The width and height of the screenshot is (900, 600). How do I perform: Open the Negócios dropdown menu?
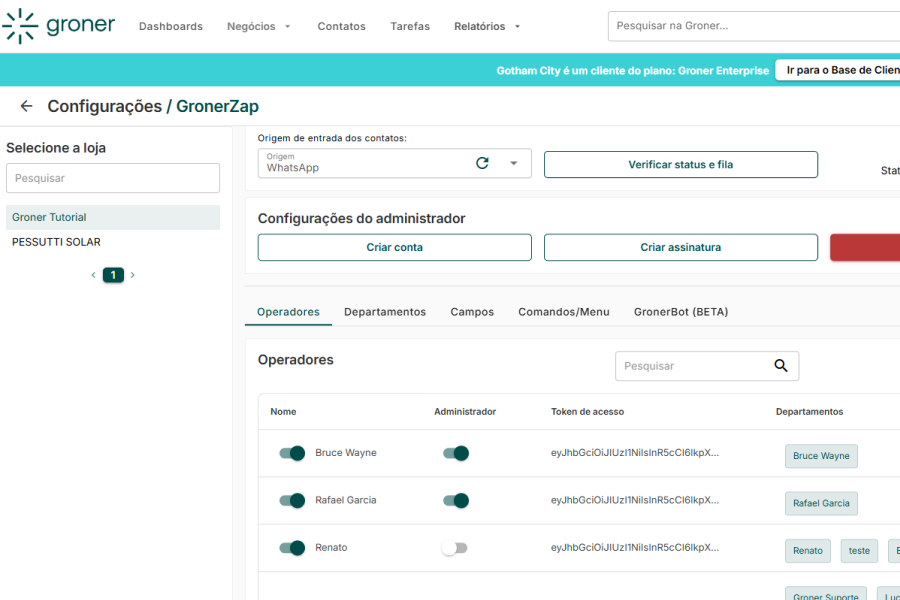[x=259, y=26]
